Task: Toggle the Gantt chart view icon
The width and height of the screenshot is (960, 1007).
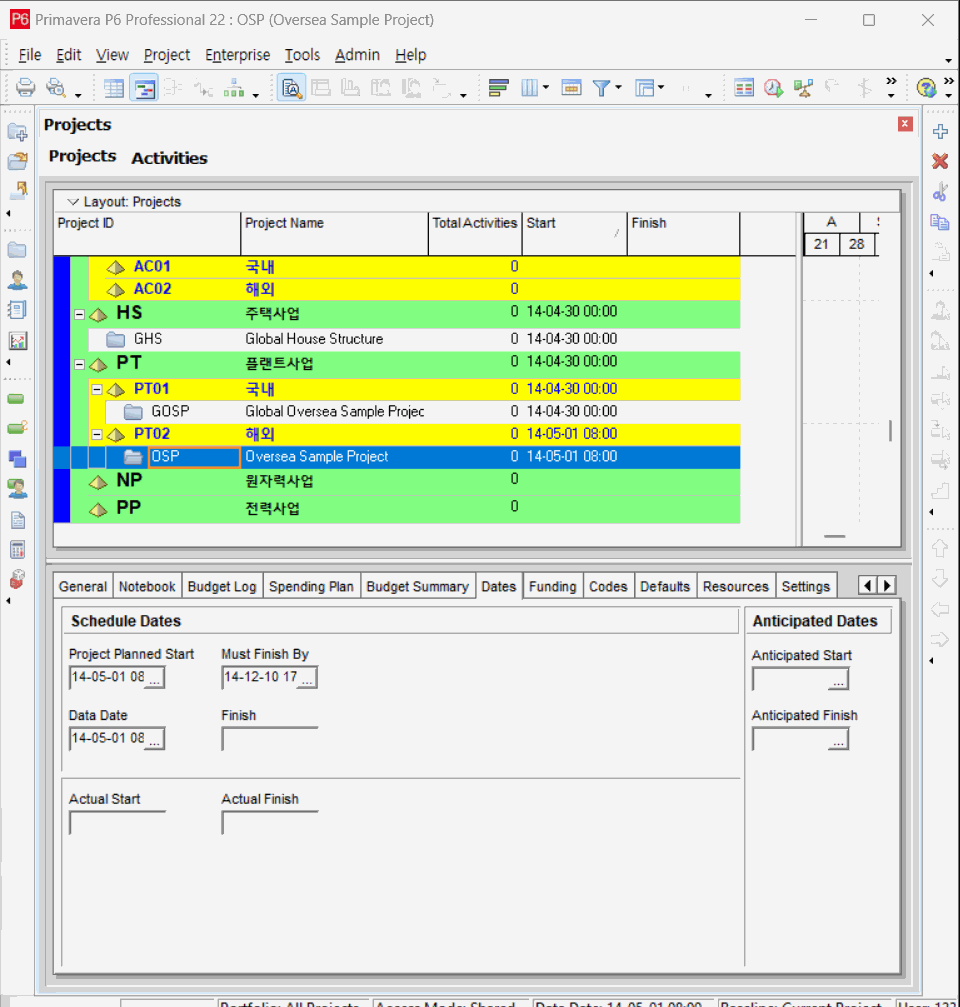Action: [x=144, y=88]
